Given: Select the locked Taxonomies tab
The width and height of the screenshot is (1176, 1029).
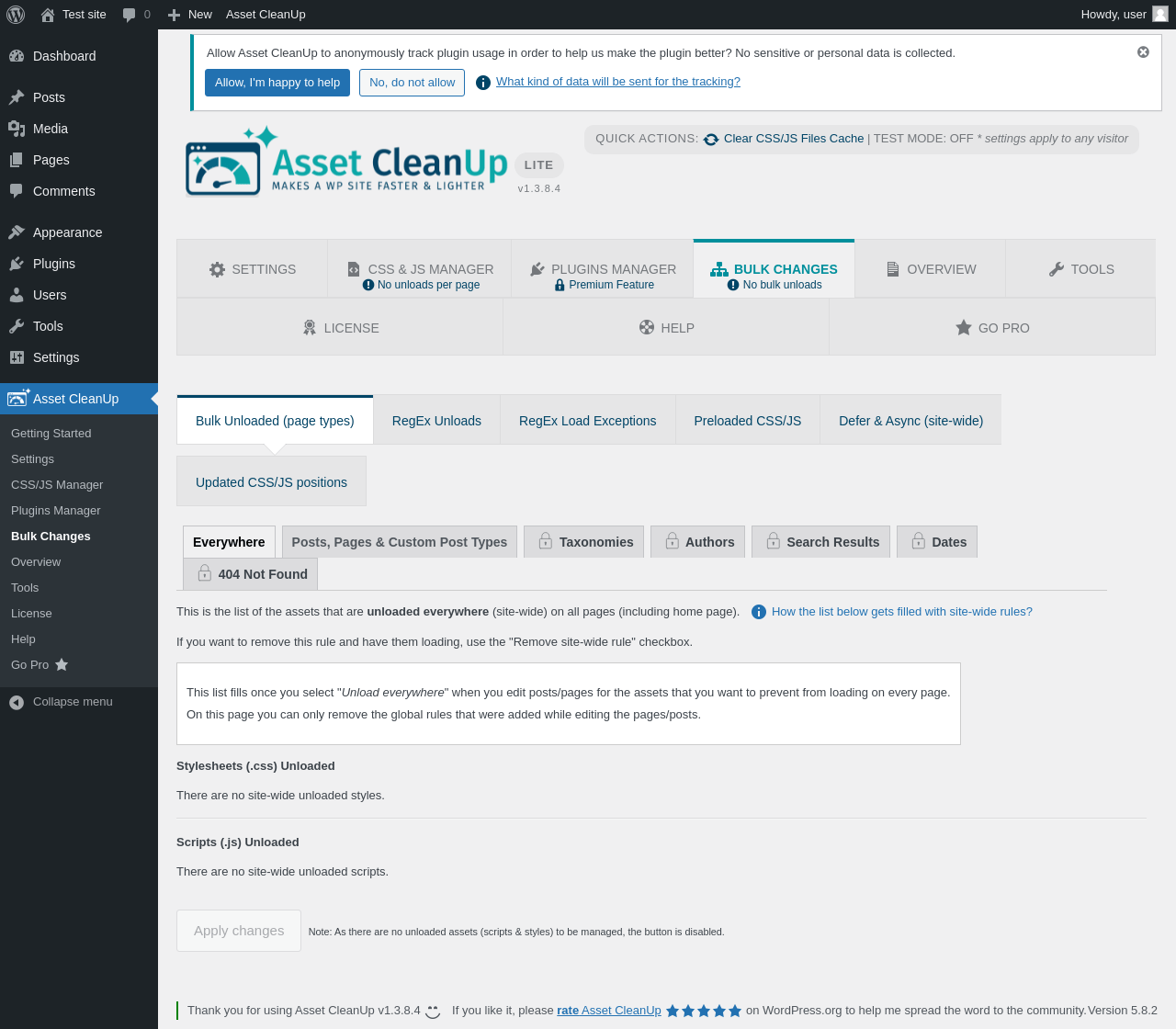Looking at the screenshot, I should pos(583,542).
